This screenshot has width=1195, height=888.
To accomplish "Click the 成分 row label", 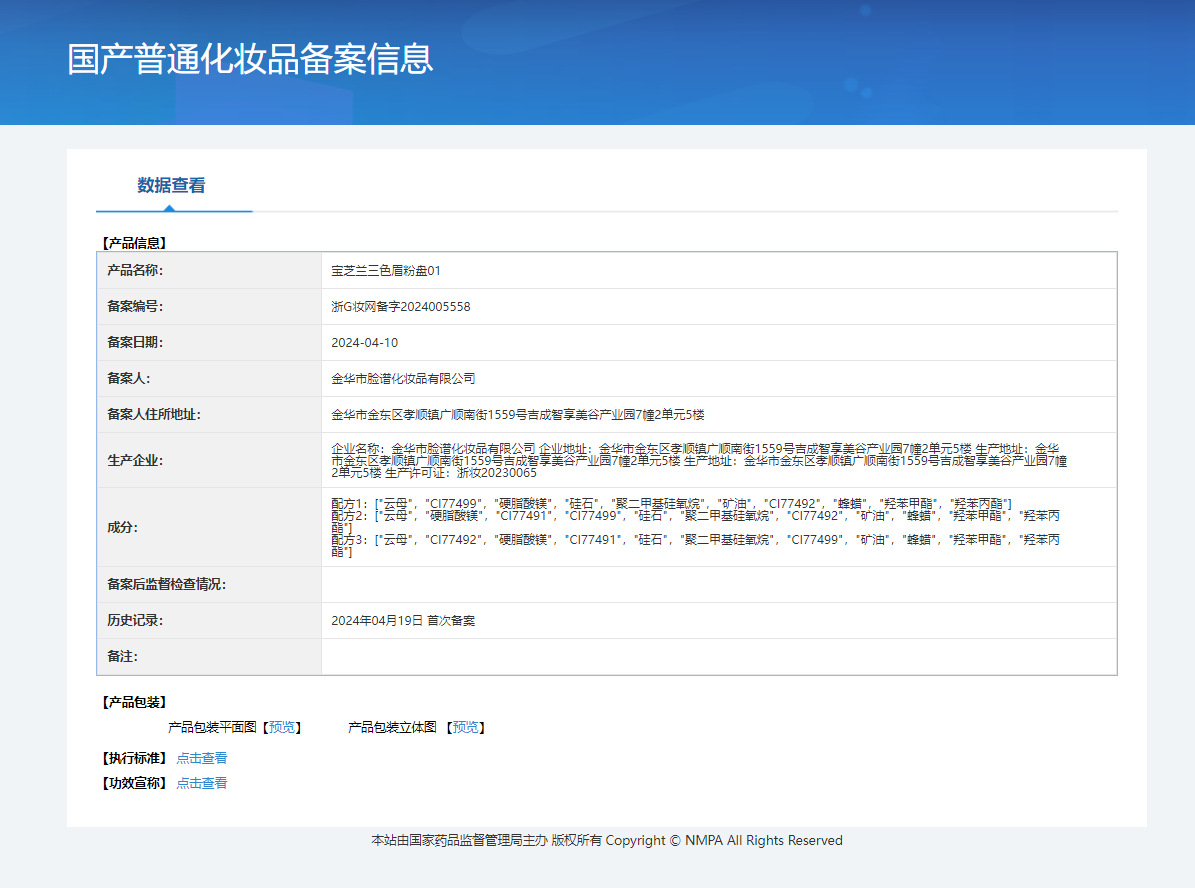I will (x=123, y=527).
